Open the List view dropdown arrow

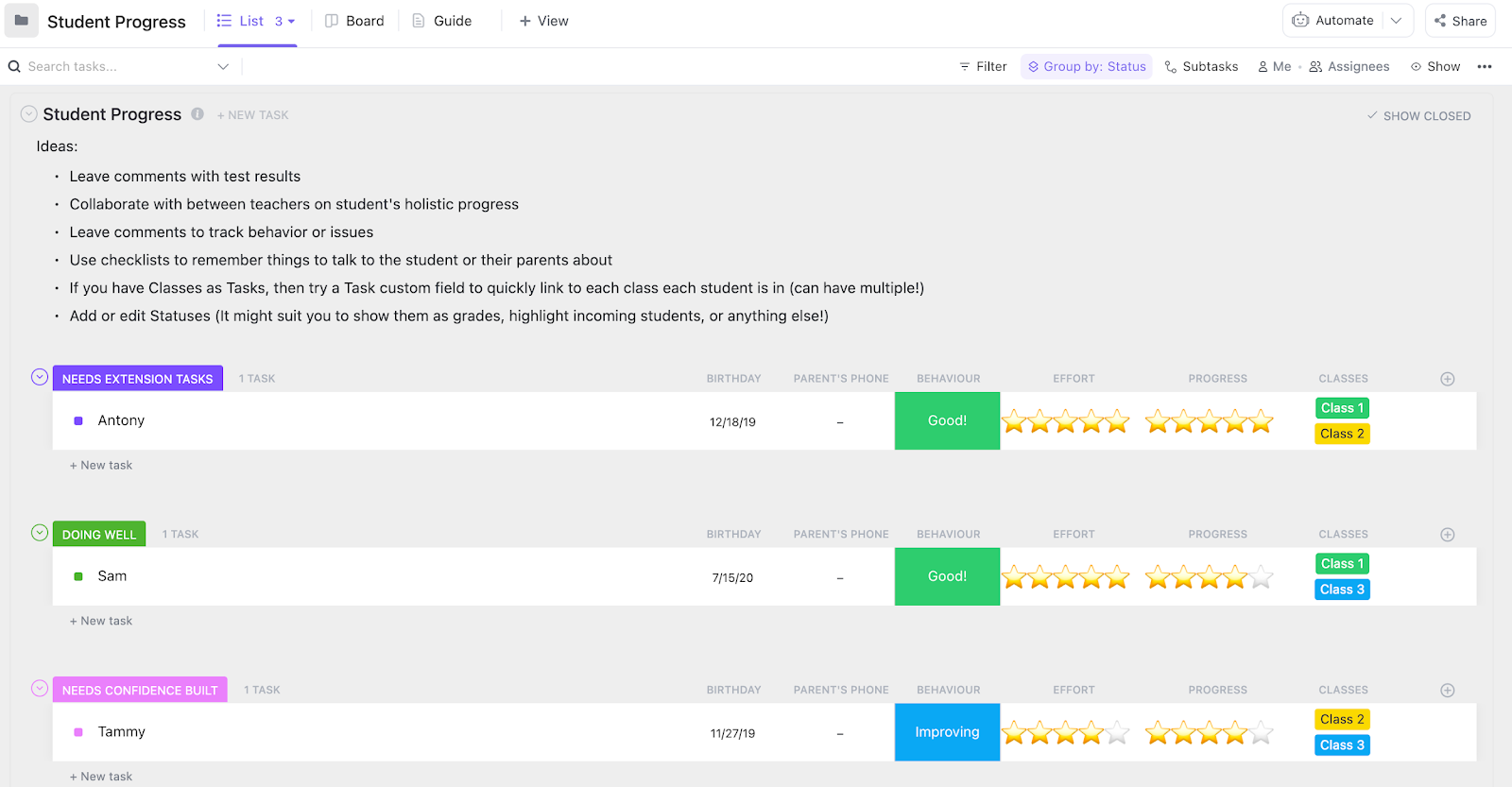click(291, 21)
